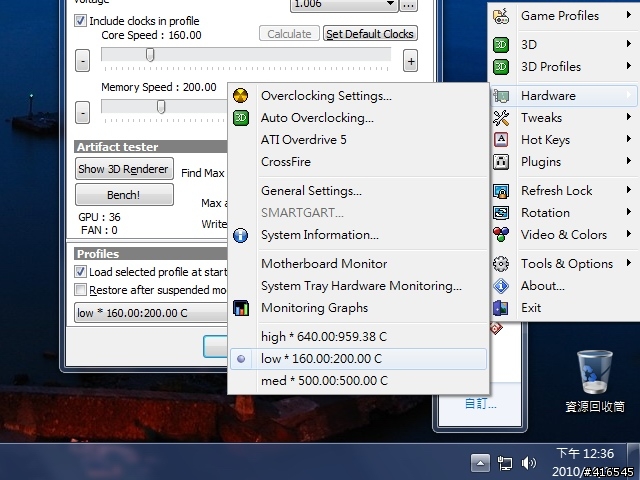This screenshot has height=480, width=640.
Task: Click the yellow Overclocking Settings icon
Action: pos(240,96)
